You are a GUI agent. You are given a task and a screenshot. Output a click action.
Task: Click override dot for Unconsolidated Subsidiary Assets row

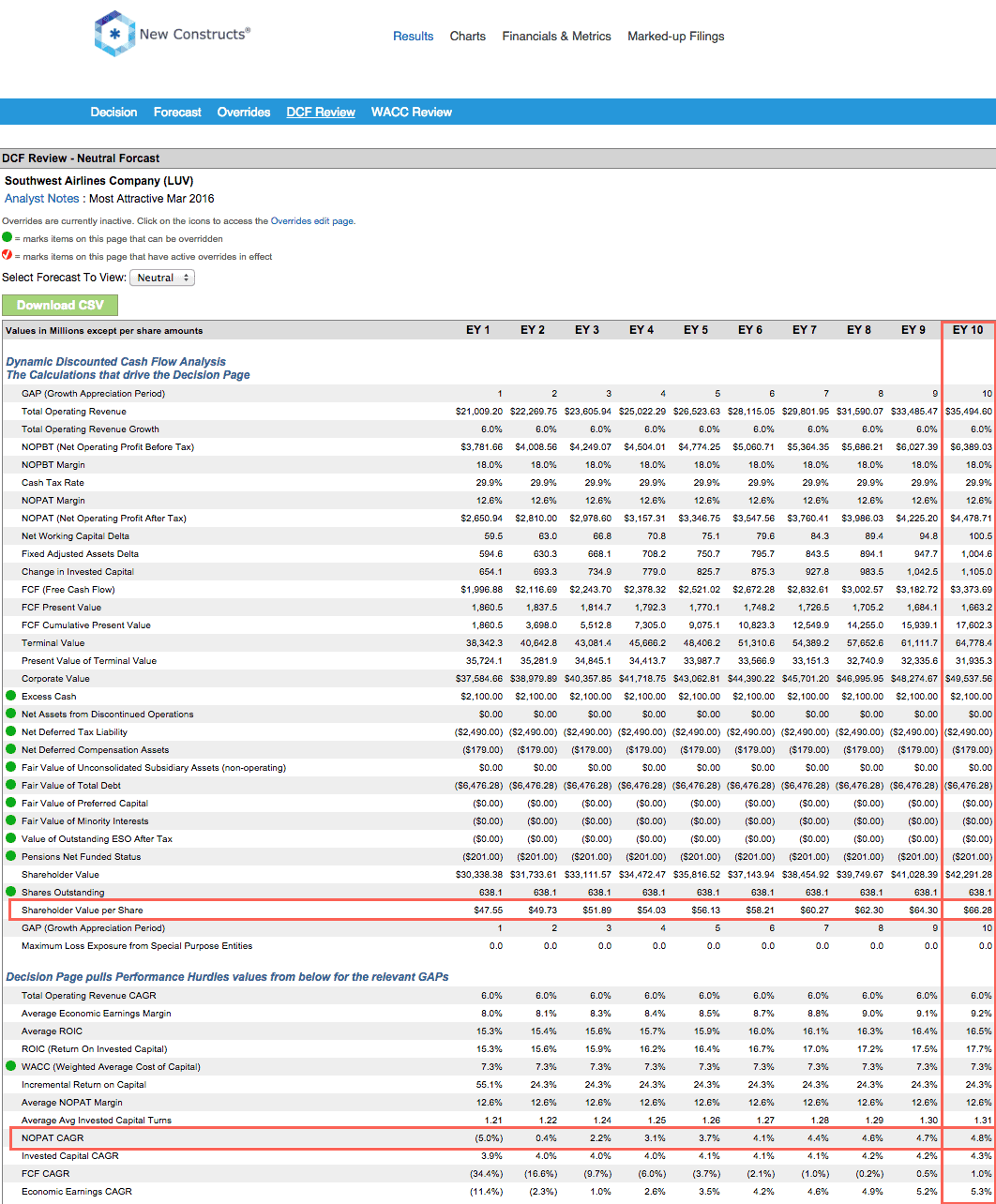pyautogui.click(x=10, y=767)
